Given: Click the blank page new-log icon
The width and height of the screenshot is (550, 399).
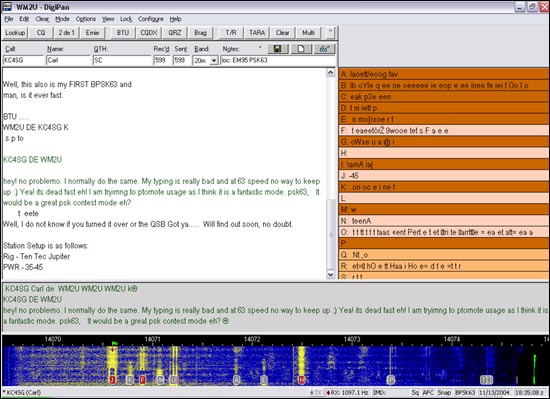Looking at the screenshot, I should 301,49.
